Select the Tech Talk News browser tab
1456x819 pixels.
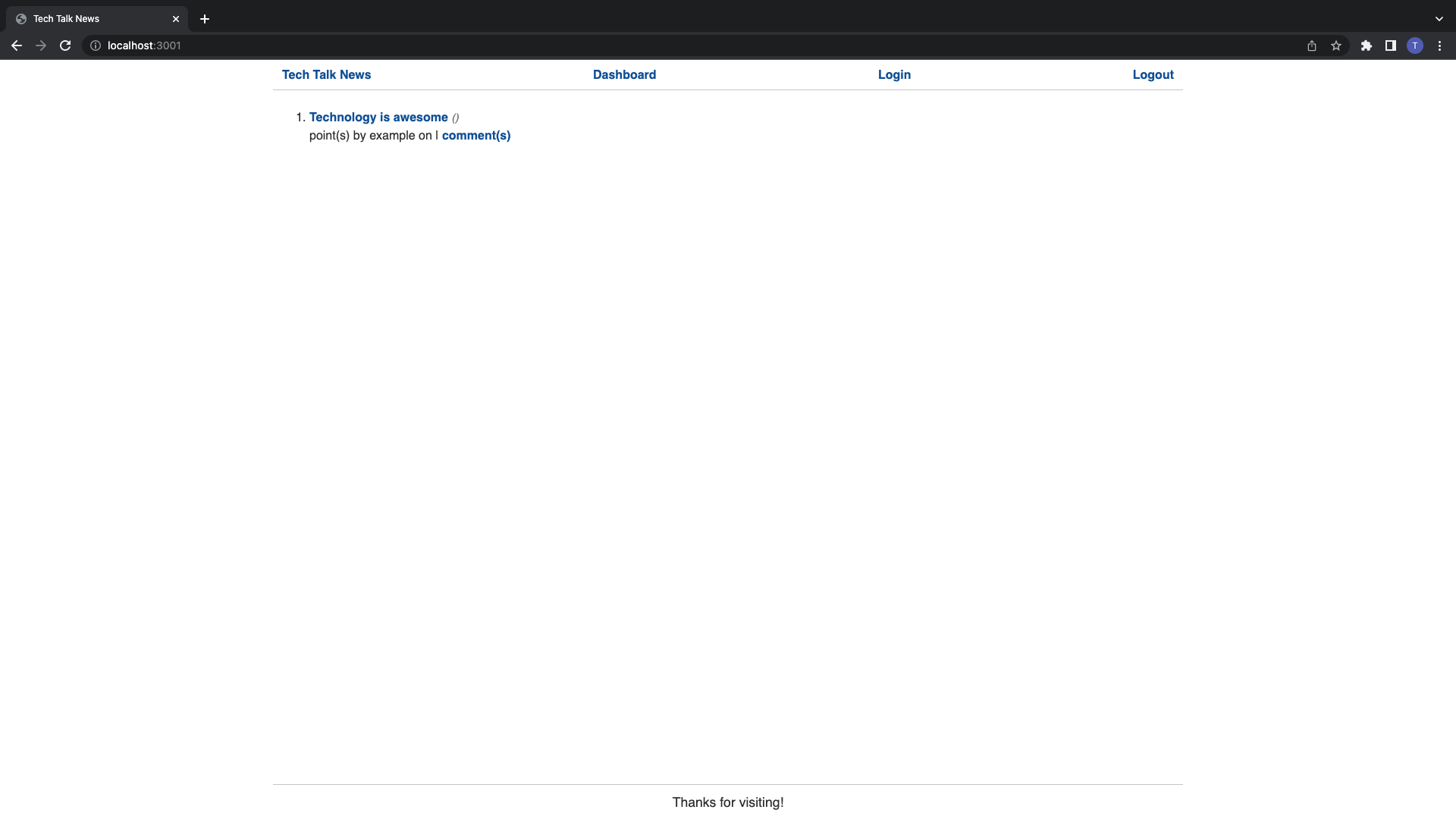(97, 19)
